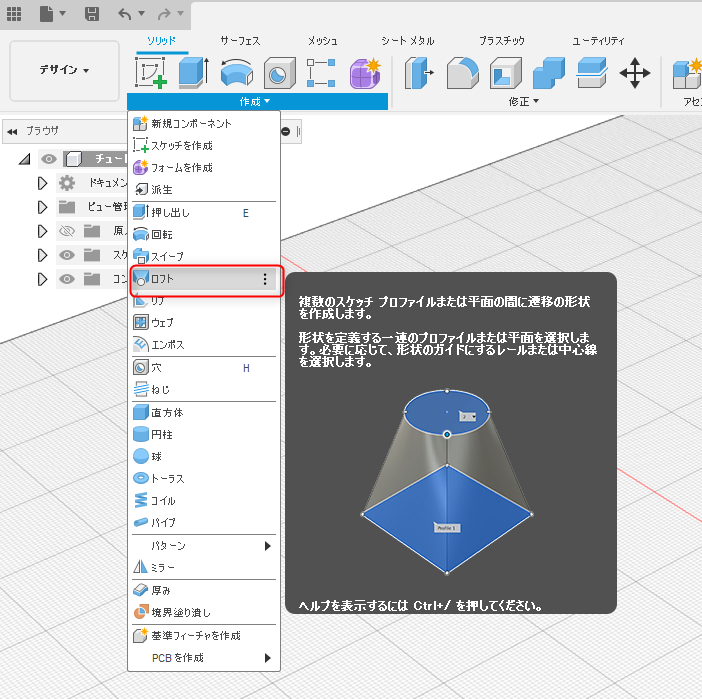Expand the ドキュメント設定 tree node

click(43, 183)
